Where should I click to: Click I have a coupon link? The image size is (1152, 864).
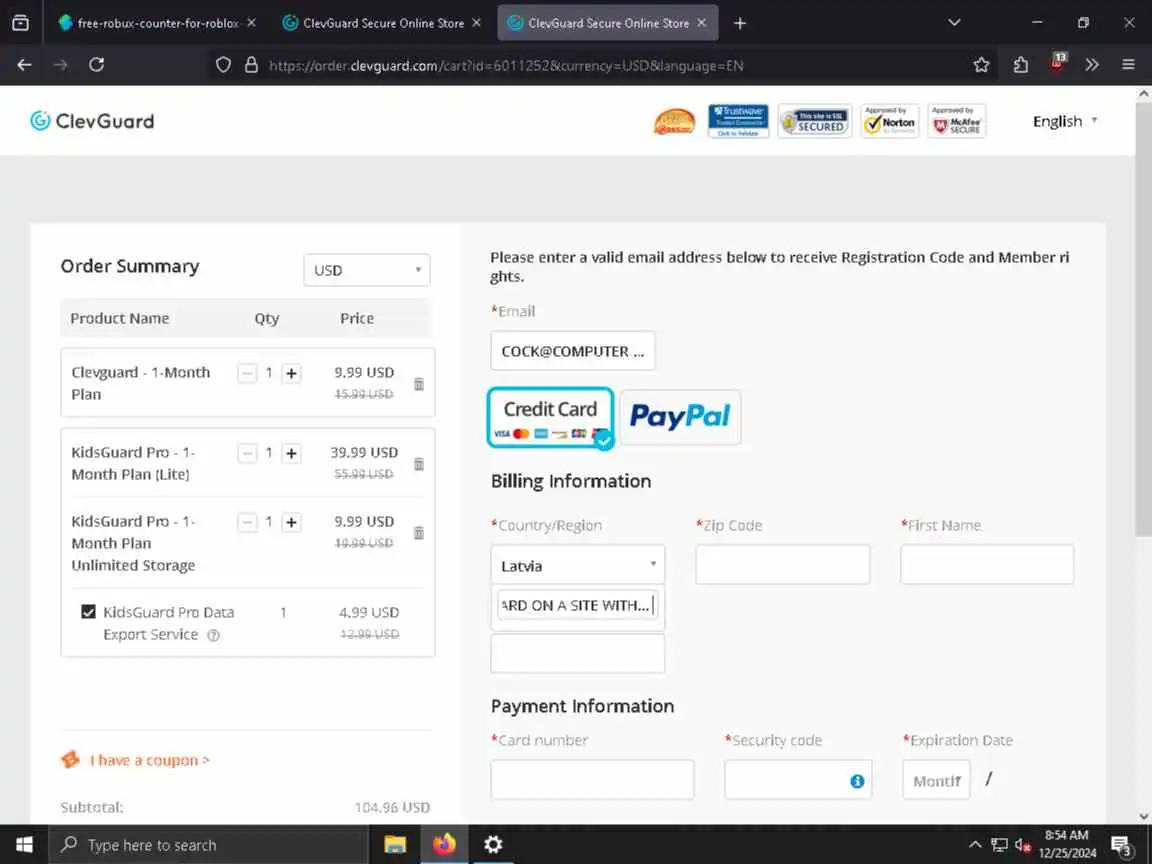coord(149,760)
